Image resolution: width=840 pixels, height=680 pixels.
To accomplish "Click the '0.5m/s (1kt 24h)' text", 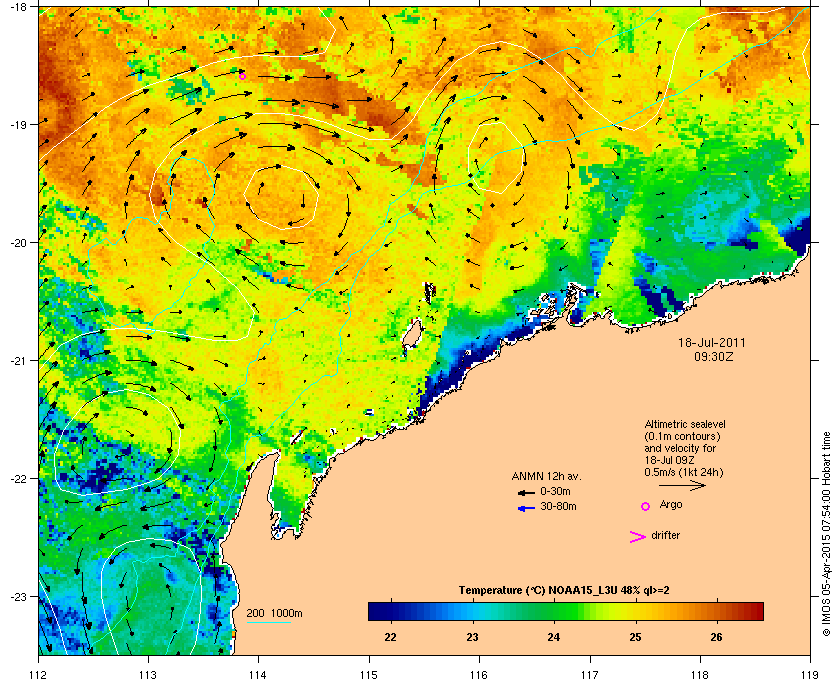I will click(684, 472).
